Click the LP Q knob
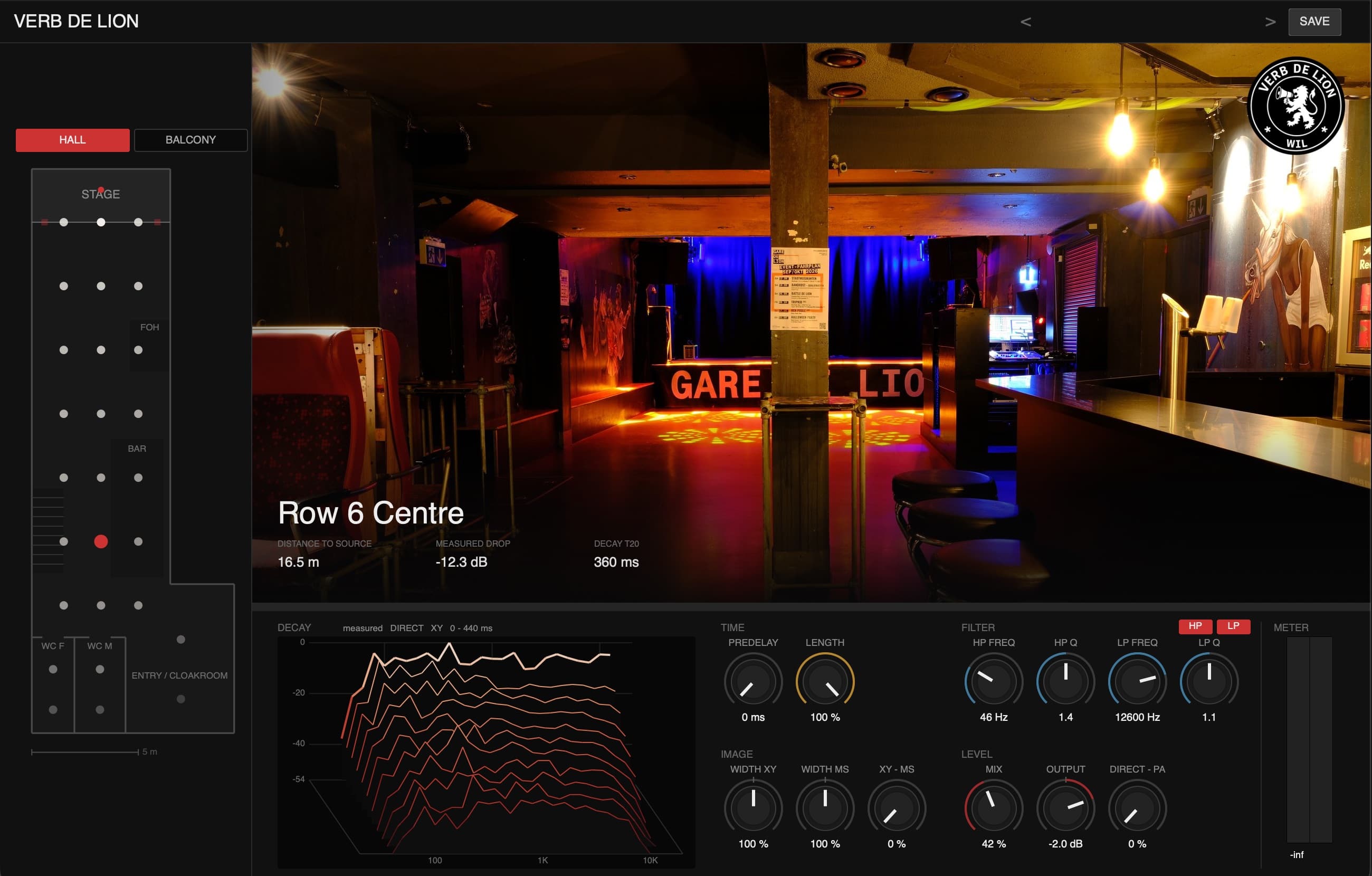The height and width of the screenshot is (876, 1372). click(1209, 681)
